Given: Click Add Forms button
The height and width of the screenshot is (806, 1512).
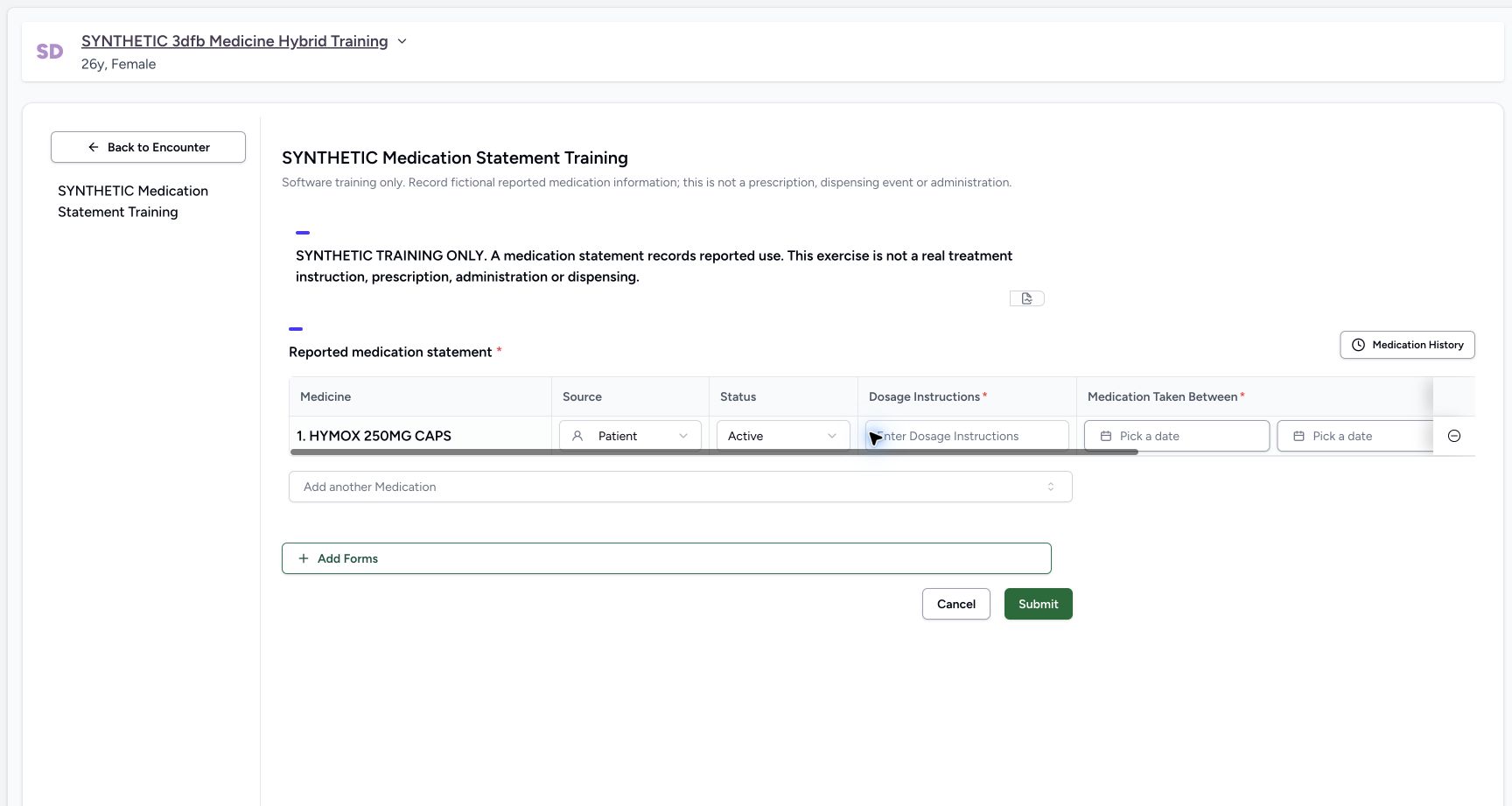Looking at the screenshot, I should point(666,558).
